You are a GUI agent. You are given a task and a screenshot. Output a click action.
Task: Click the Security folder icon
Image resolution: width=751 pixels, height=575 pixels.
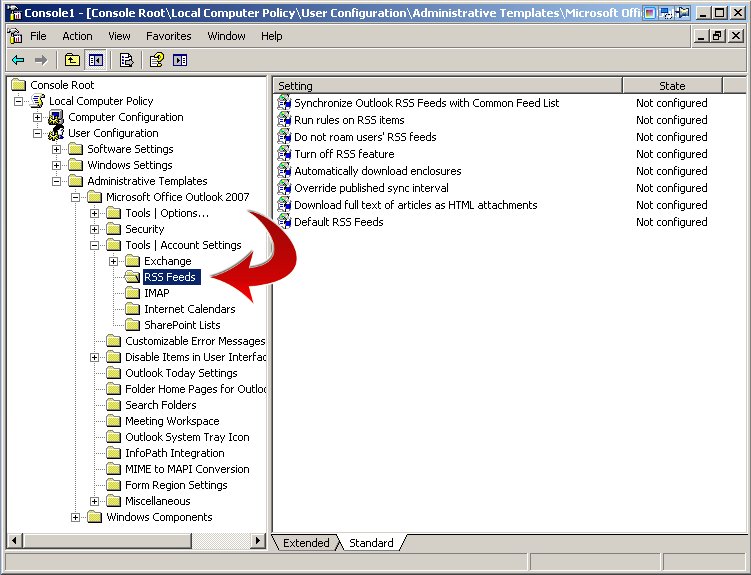coord(114,229)
